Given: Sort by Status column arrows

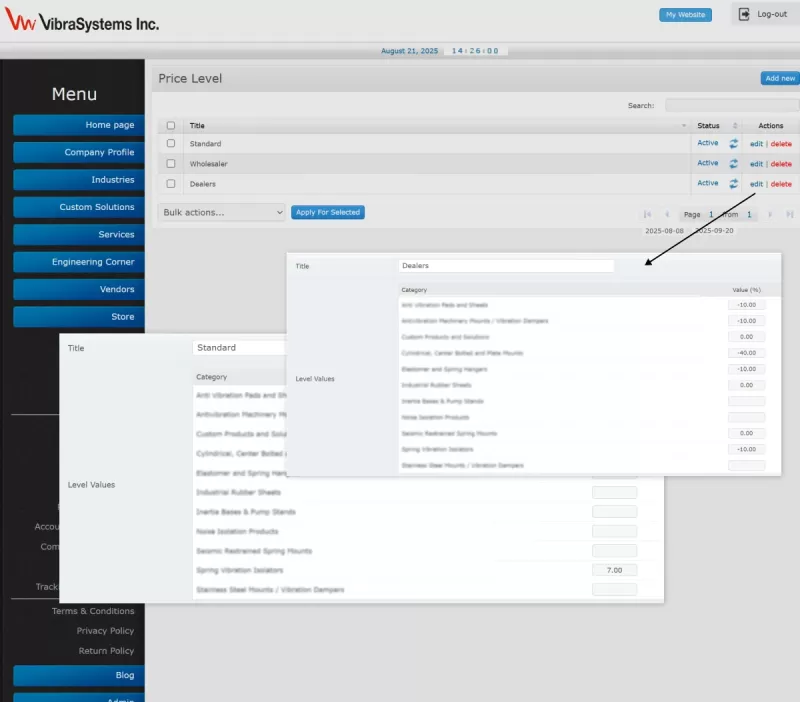Looking at the screenshot, I should (x=735, y=126).
